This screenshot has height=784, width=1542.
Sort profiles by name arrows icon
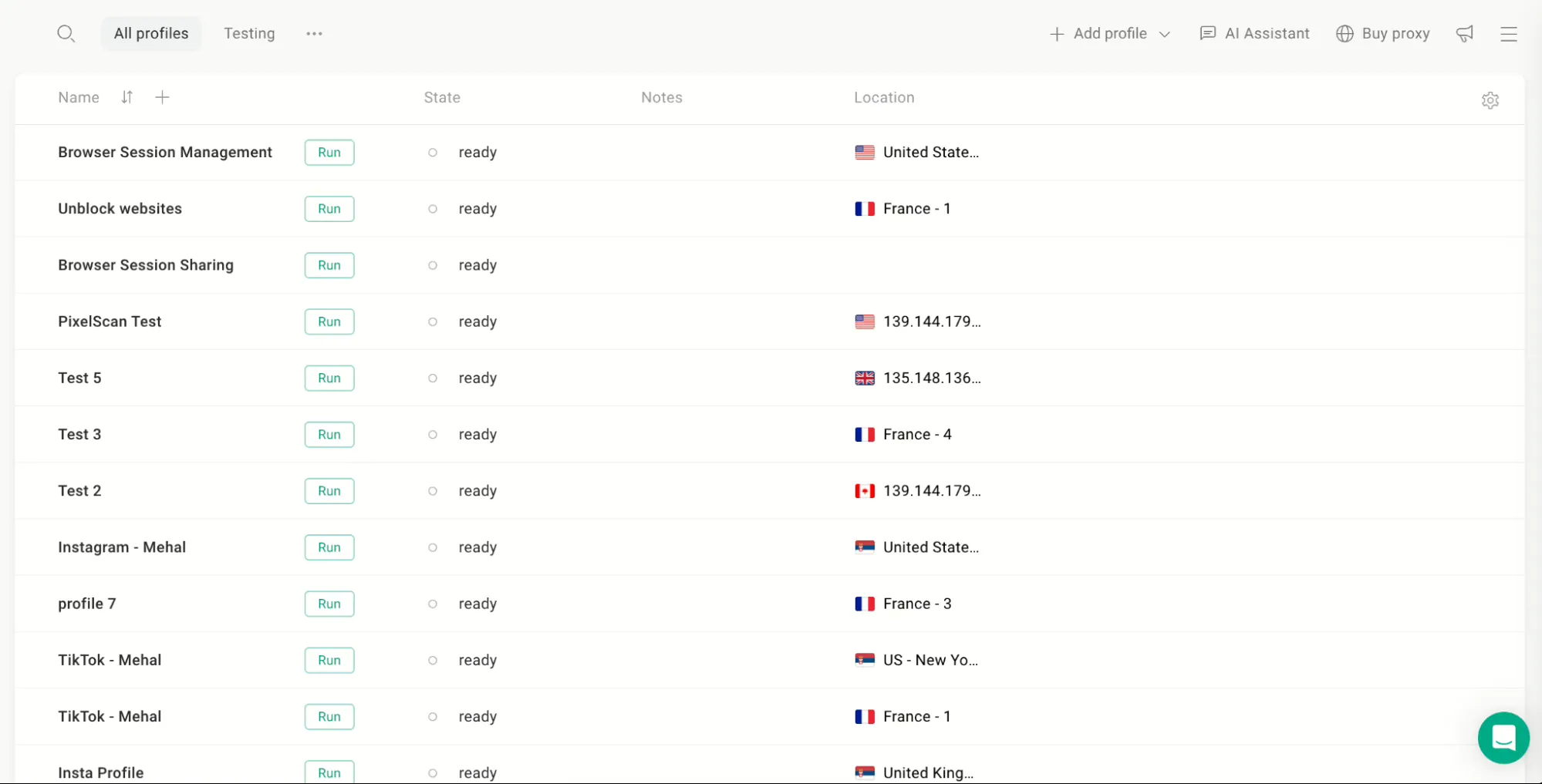(127, 97)
